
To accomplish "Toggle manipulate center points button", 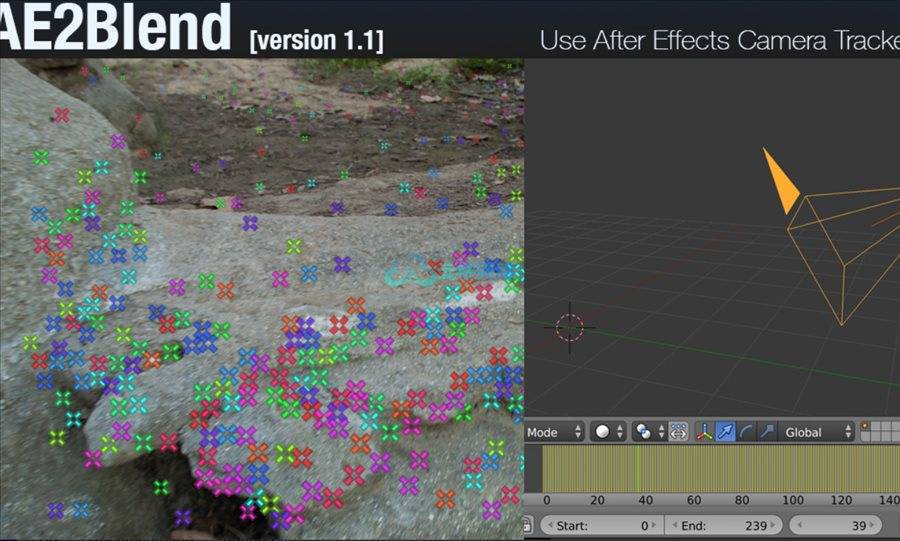I will click(x=678, y=432).
